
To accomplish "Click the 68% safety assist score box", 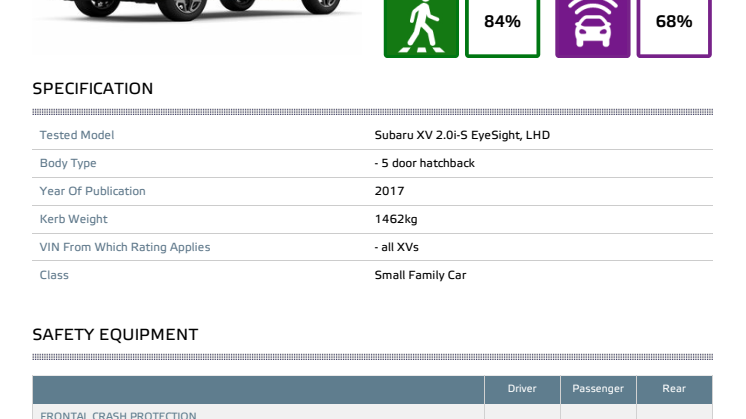I will 674,29.
